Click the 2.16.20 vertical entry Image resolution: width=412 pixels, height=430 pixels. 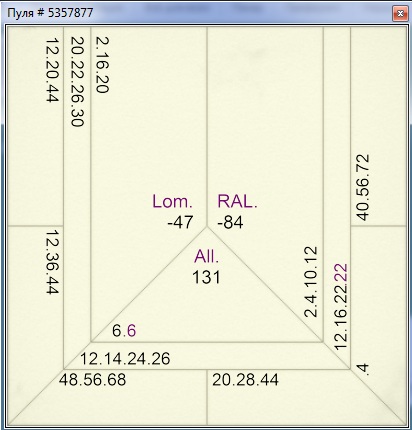(x=102, y=65)
